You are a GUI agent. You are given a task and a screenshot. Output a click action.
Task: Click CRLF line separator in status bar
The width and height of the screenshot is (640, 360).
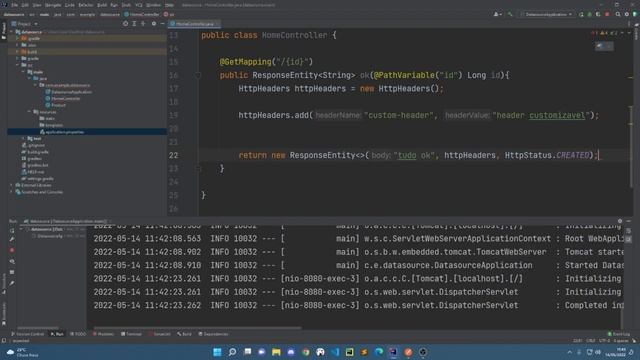(591, 340)
